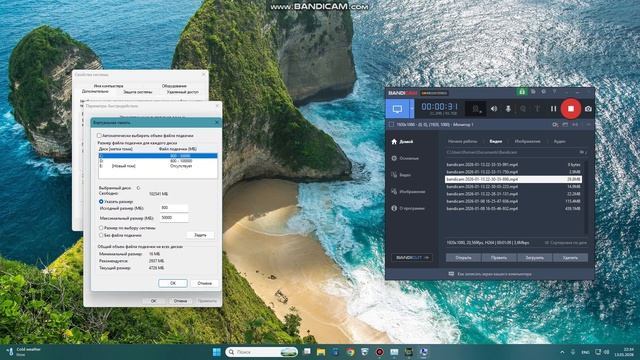
Task: Select the video file sized 0 bytes
Action: click(x=513, y=164)
